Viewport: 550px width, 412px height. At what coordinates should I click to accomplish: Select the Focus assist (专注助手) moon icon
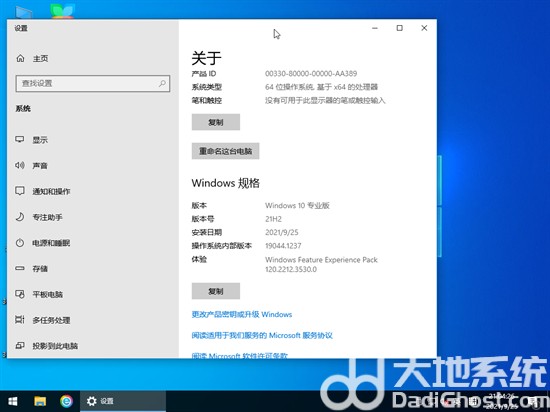click(20, 217)
